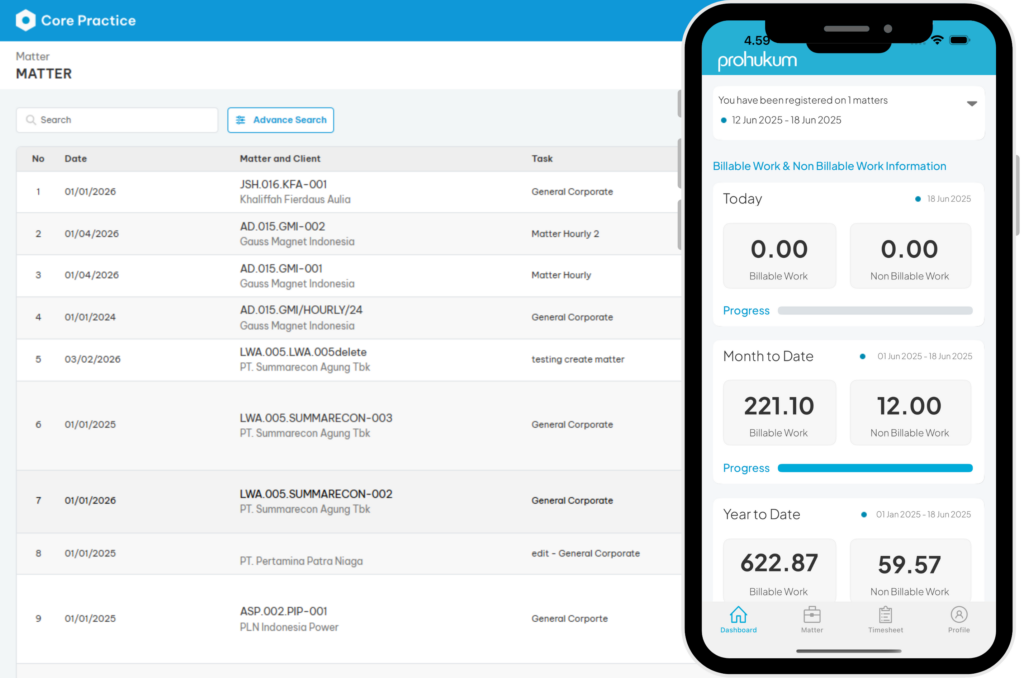This screenshot has height=678, width=1024.
Task: Tap Today Non Billable Work 0.00 card
Action: point(910,256)
